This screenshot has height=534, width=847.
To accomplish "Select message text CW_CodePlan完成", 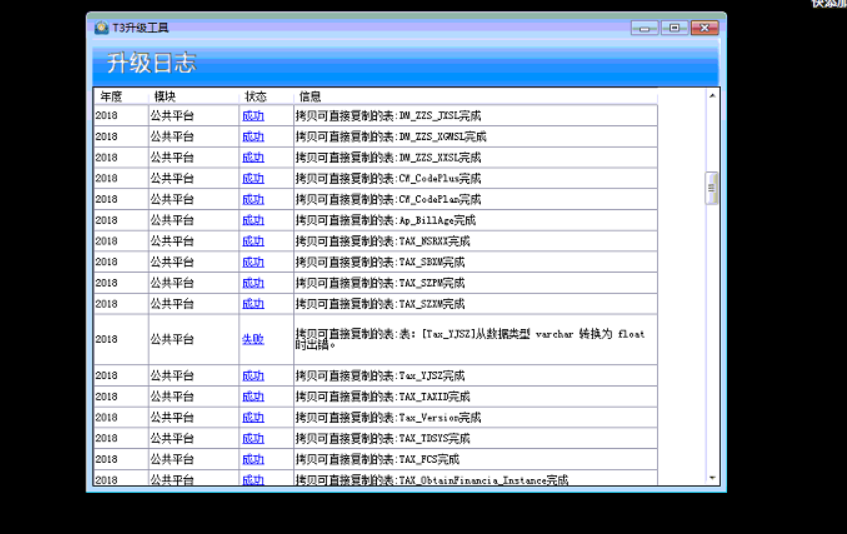I will [440, 199].
